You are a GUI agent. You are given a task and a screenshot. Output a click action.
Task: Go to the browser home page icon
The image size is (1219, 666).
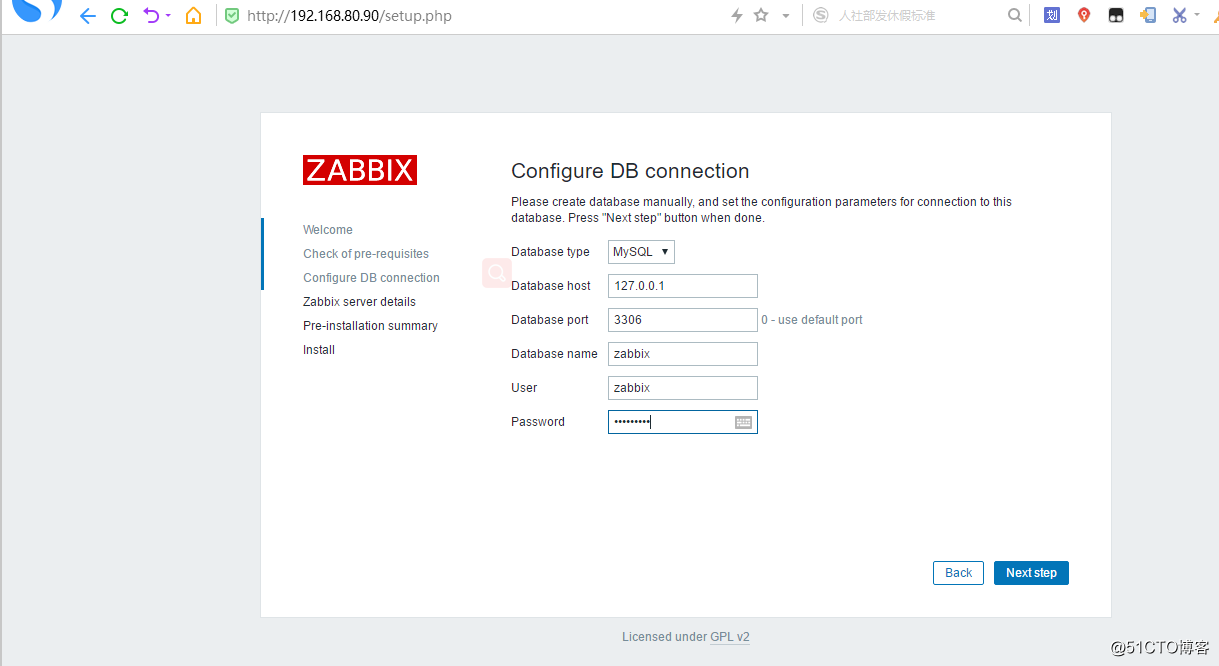point(194,16)
